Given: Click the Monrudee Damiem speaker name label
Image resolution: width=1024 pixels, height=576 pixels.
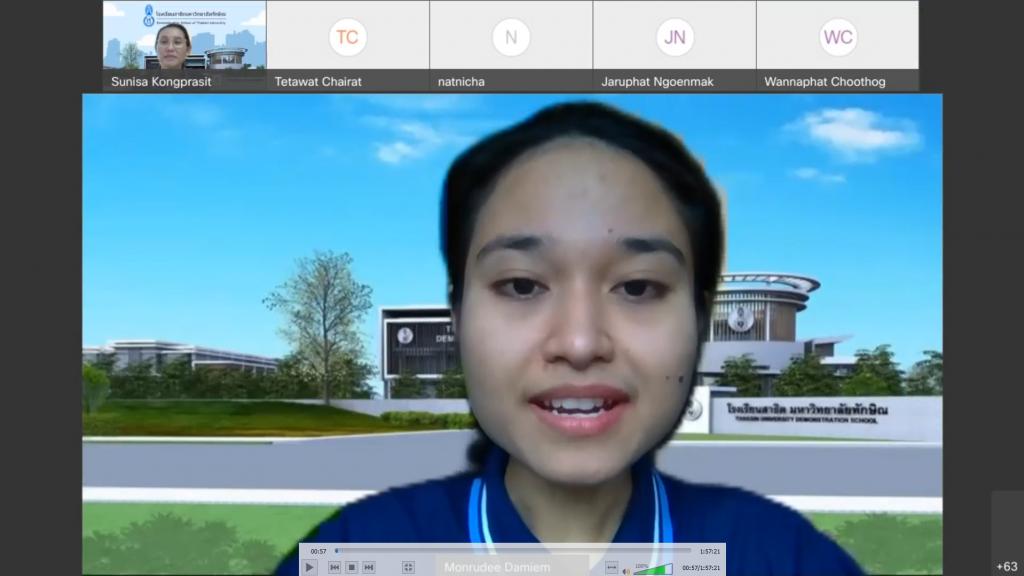Looking at the screenshot, I should (x=497, y=568).
